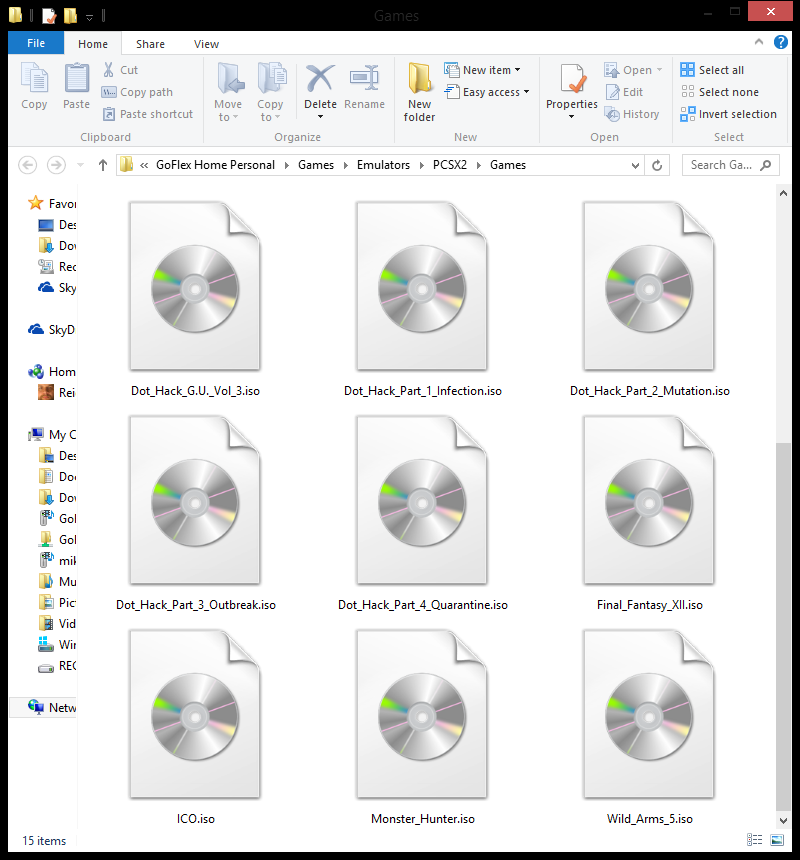
Task: Click the vertical scrollbar thumb
Action: [783, 625]
